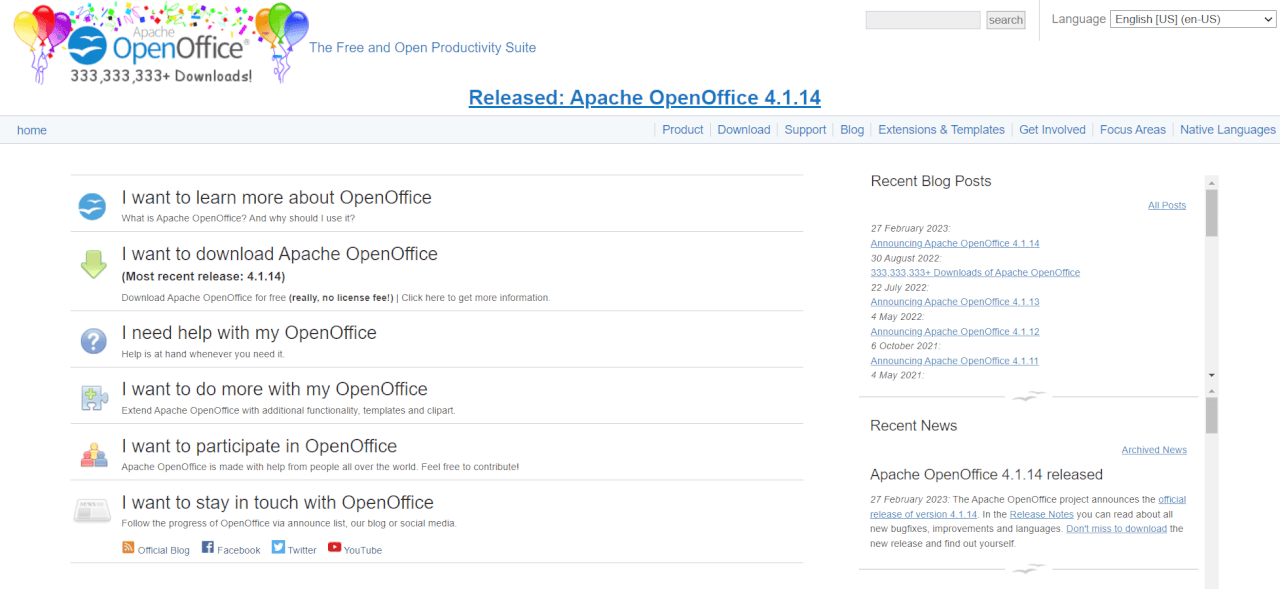Open the home menu item
This screenshot has width=1280, height=589.
[x=32, y=130]
